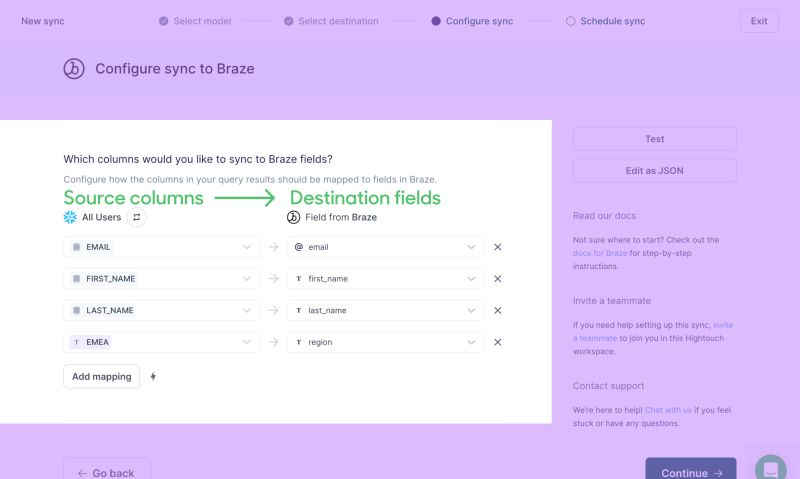
Task: Click the arrow between EMAIL and email
Action: click(x=273, y=247)
